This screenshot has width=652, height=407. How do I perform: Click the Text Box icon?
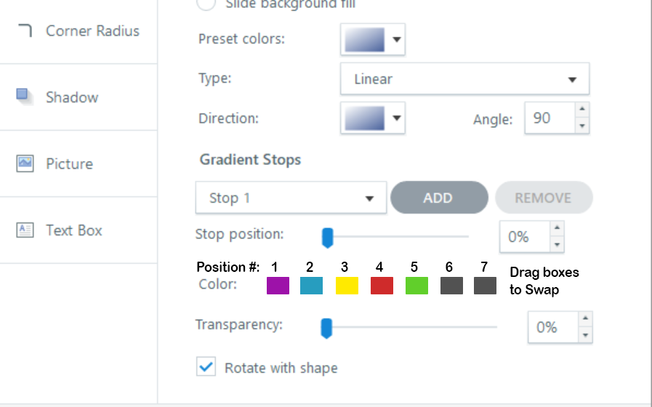point(25,230)
